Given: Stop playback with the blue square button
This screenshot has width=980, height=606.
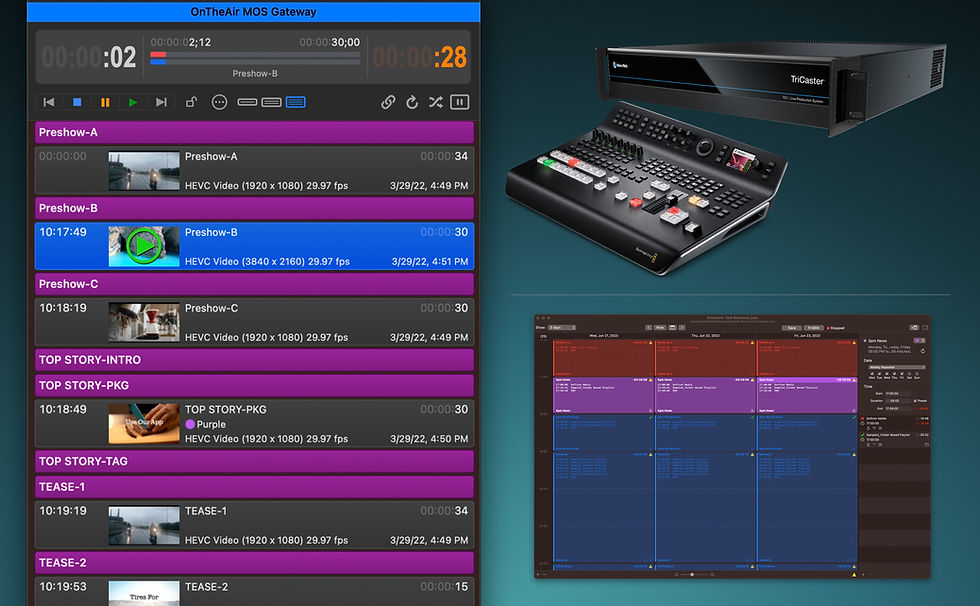Looking at the screenshot, I should pyautogui.click(x=77, y=102).
